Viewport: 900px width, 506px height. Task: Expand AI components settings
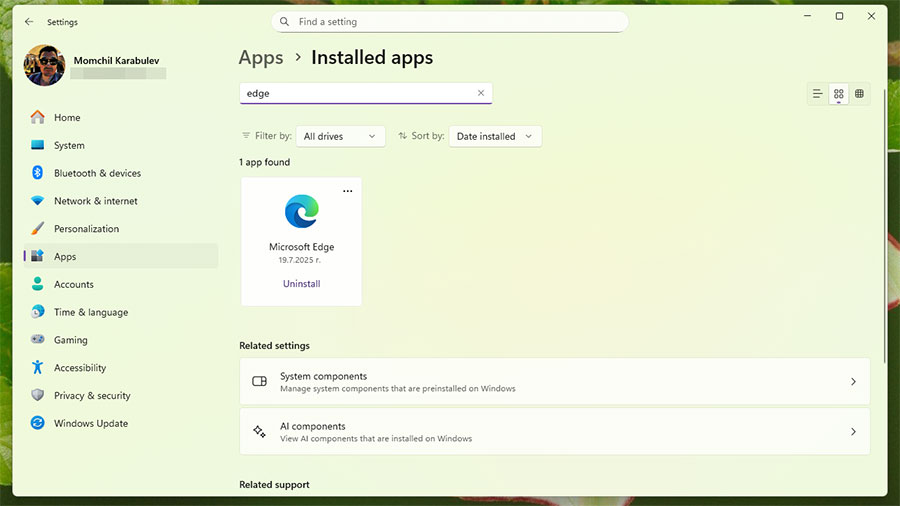[x=554, y=432]
